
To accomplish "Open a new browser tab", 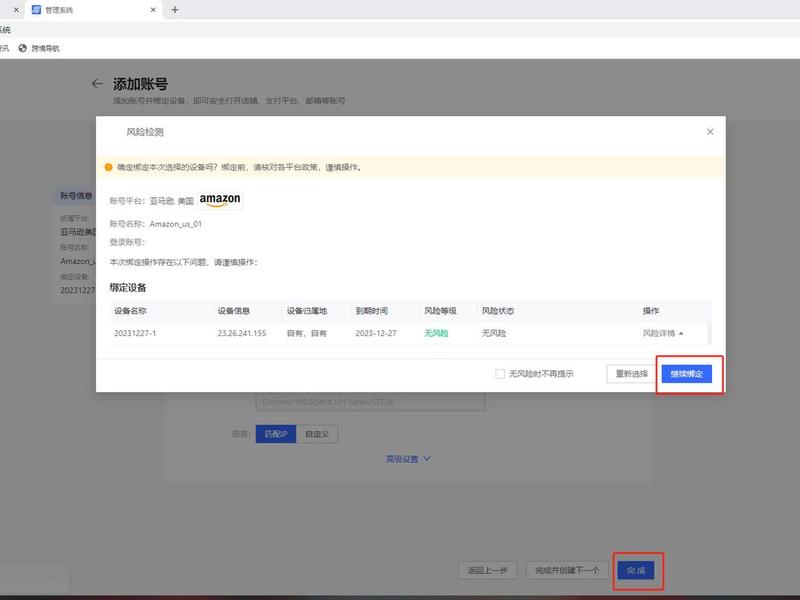I will pyautogui.click(x=174, y=10).
